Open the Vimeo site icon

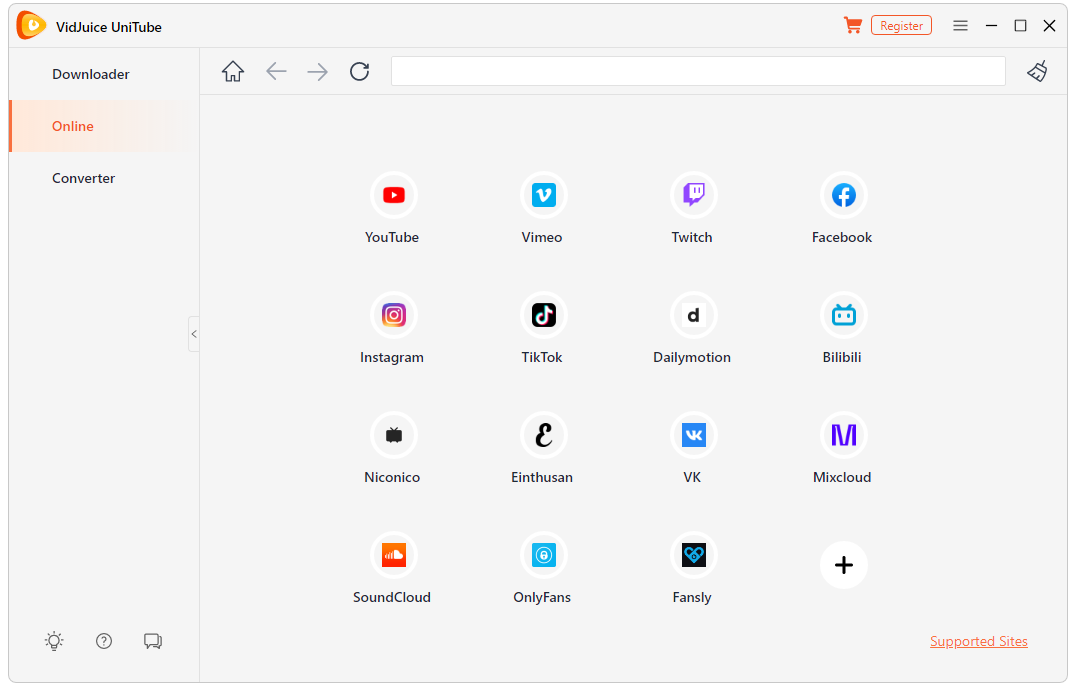tap(543, 195)
